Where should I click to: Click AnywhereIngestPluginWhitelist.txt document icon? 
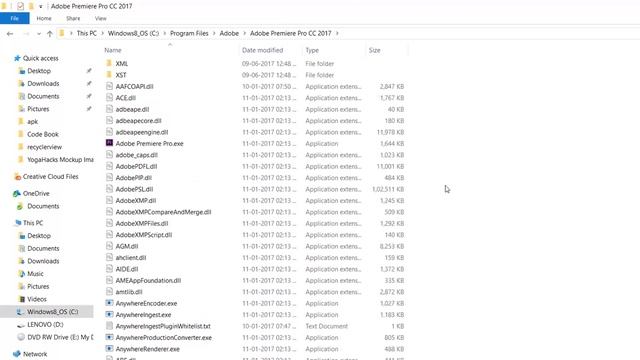[109, 326]
